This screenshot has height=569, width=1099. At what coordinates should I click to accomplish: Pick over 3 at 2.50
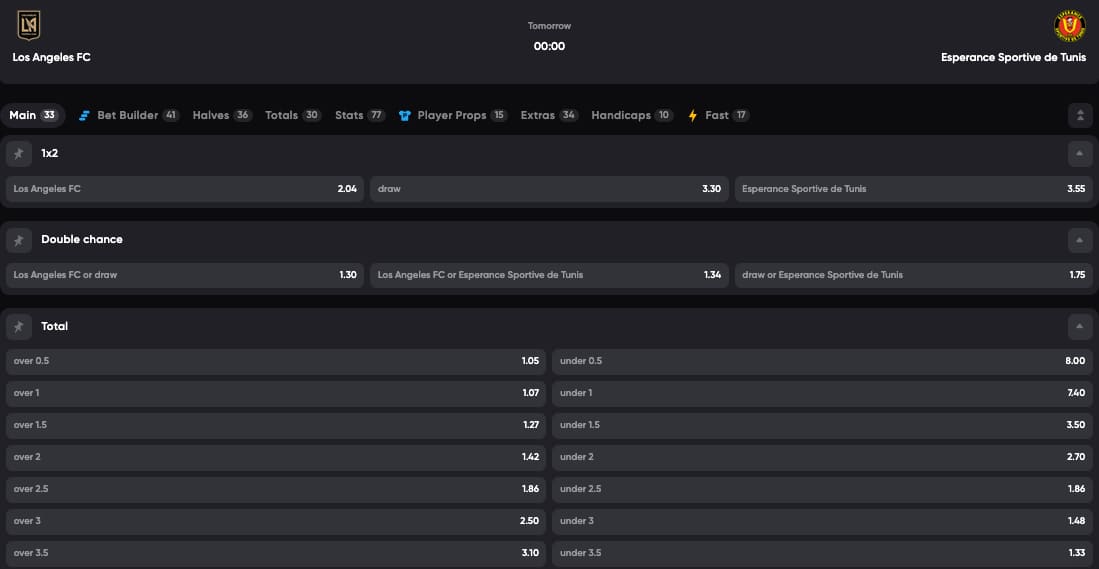pos(276,521)
